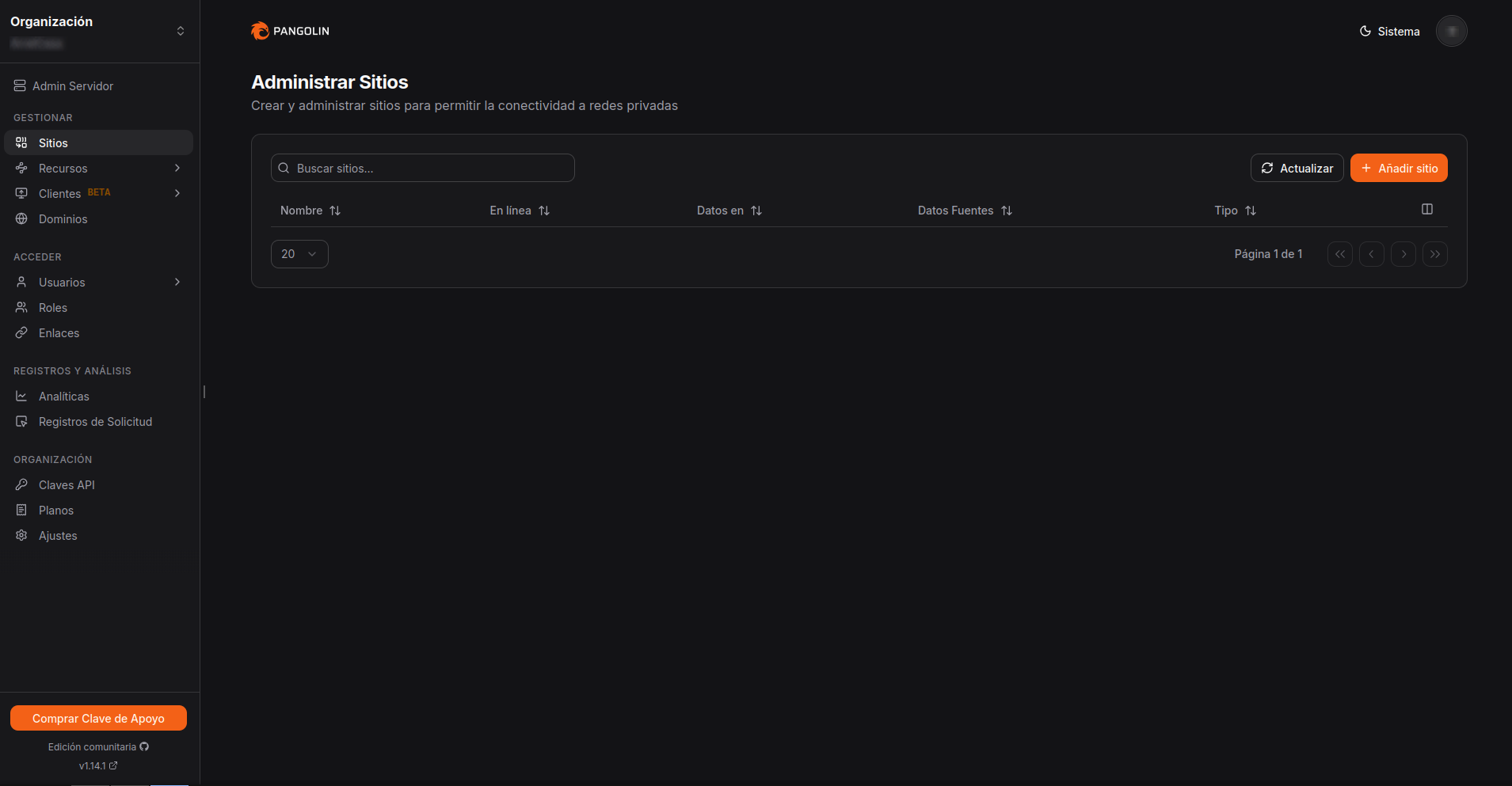Toggle the Sistema theme switcher
This screenshot has width=1512, height=786.
click(x=1390, y=32)
